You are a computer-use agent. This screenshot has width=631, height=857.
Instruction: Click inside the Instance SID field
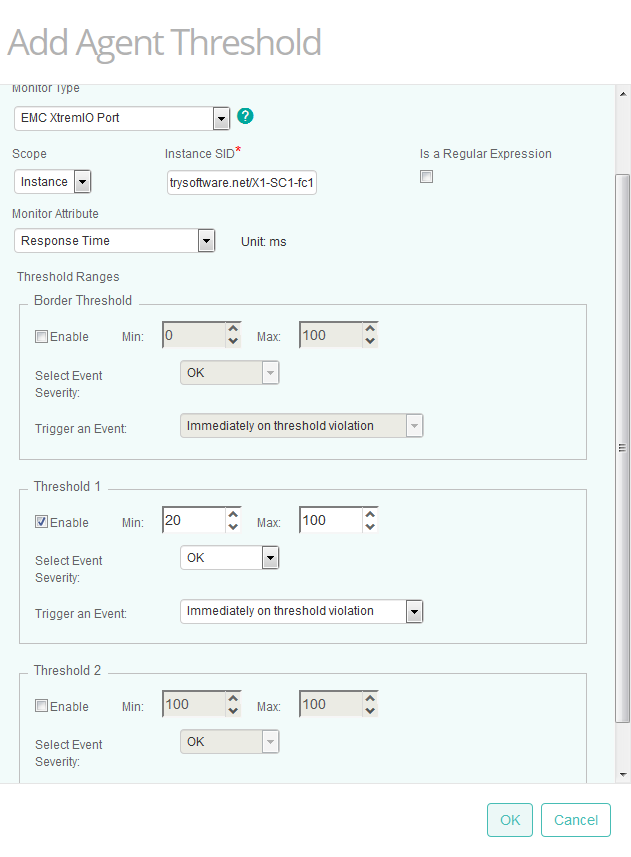click(240, 182)
